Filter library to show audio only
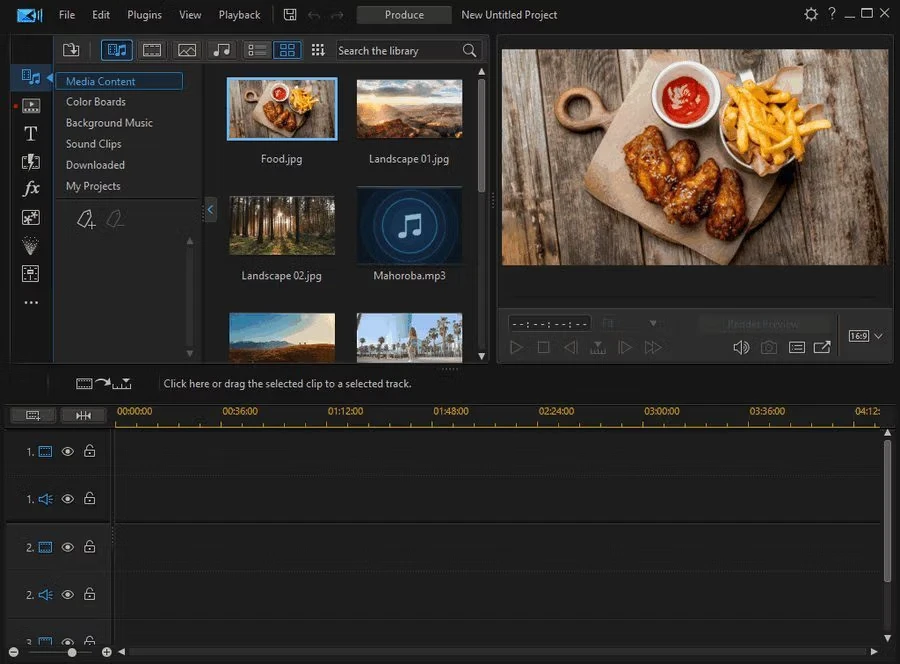This screenshot has height=664, width=900. (x=221, y=50)
